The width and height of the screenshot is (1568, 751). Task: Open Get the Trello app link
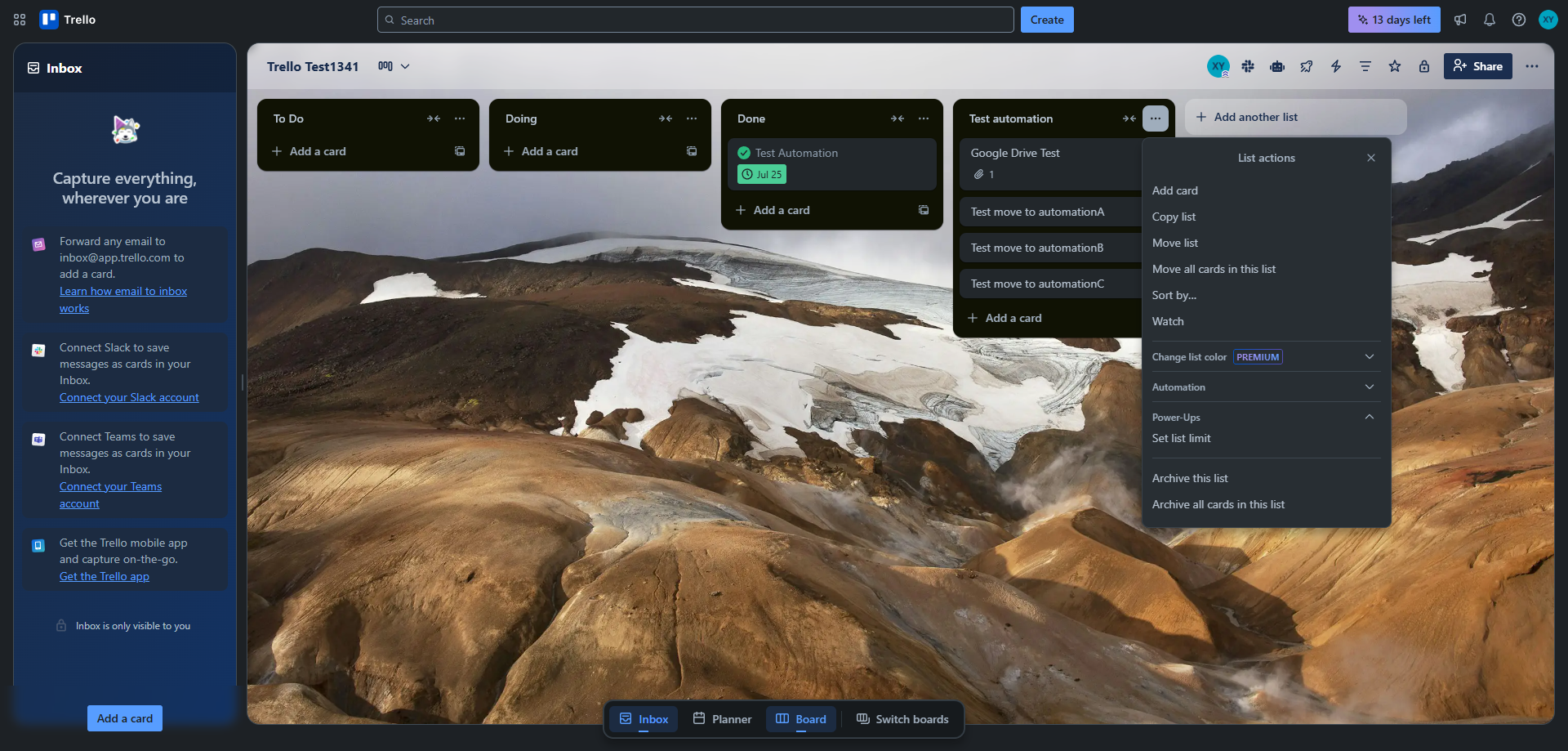tap(105, 576)
